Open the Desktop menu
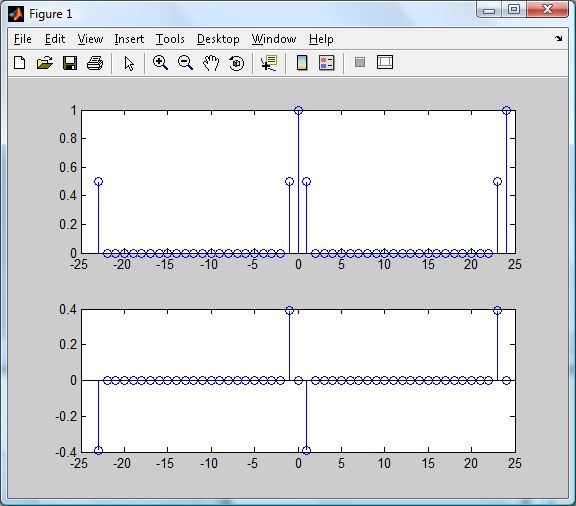The height and width of the screenshot is (506, 576). [x=218, y=39]
